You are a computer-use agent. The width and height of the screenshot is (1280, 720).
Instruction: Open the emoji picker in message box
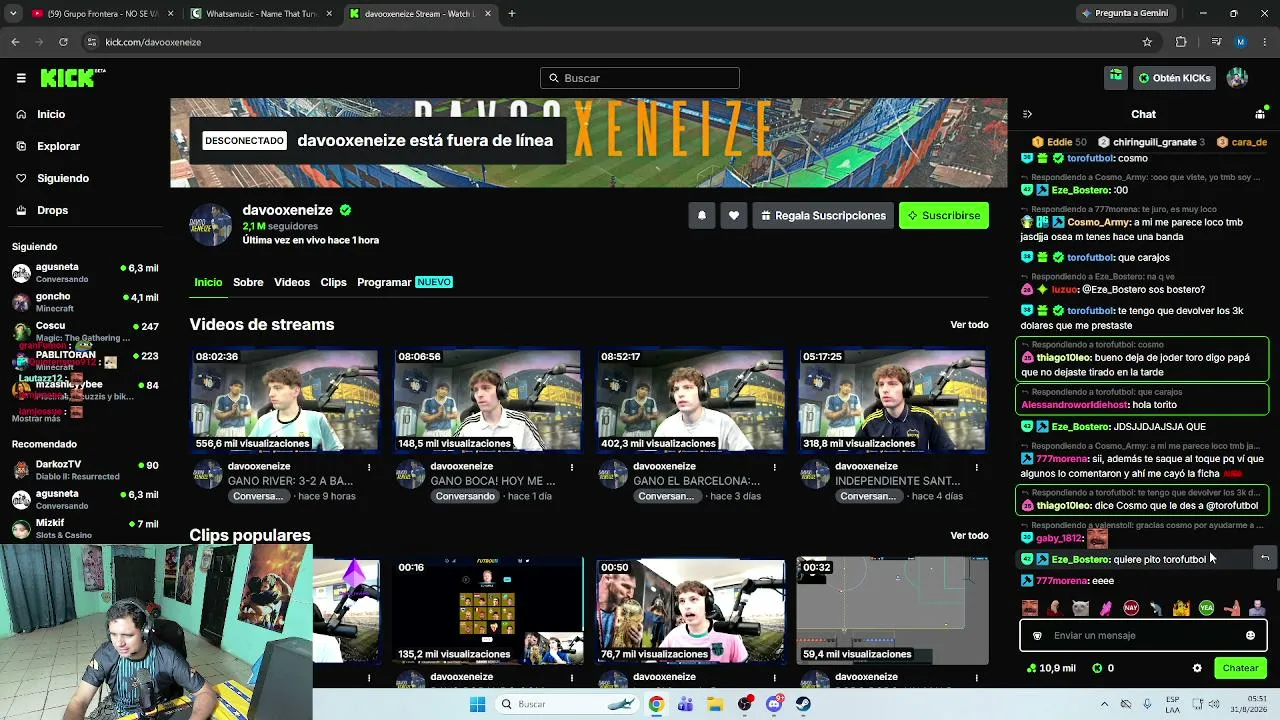[x=1250, y=635]
